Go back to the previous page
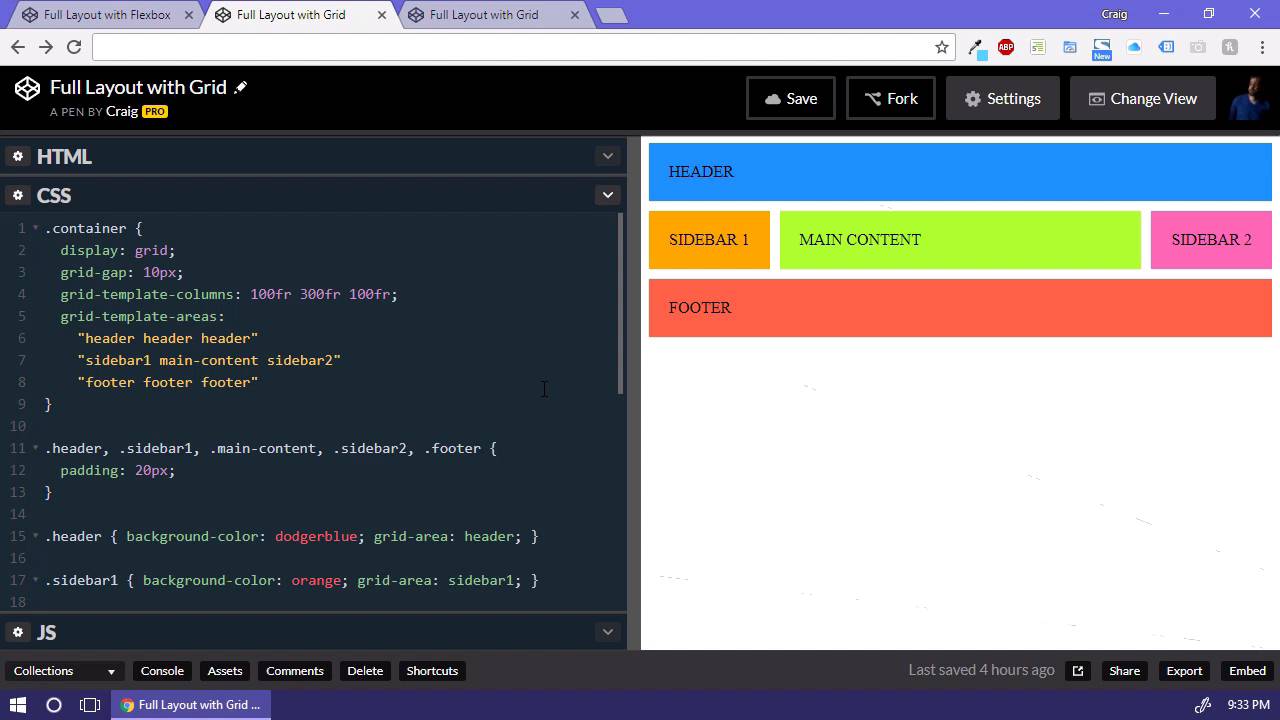1280x720 pixels. point(18,47)
